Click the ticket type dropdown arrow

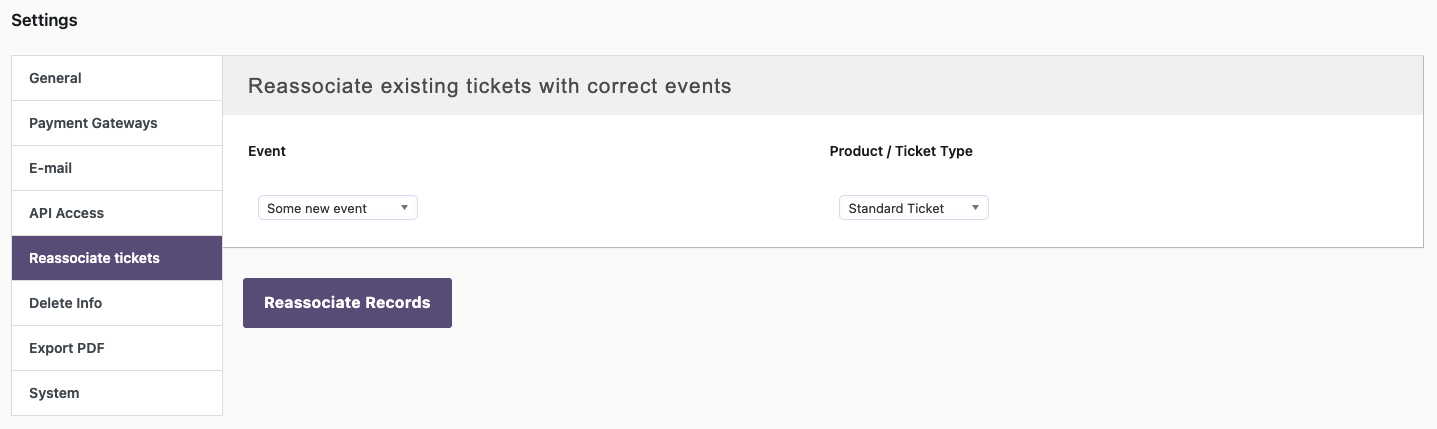click(x=975, y=208)
